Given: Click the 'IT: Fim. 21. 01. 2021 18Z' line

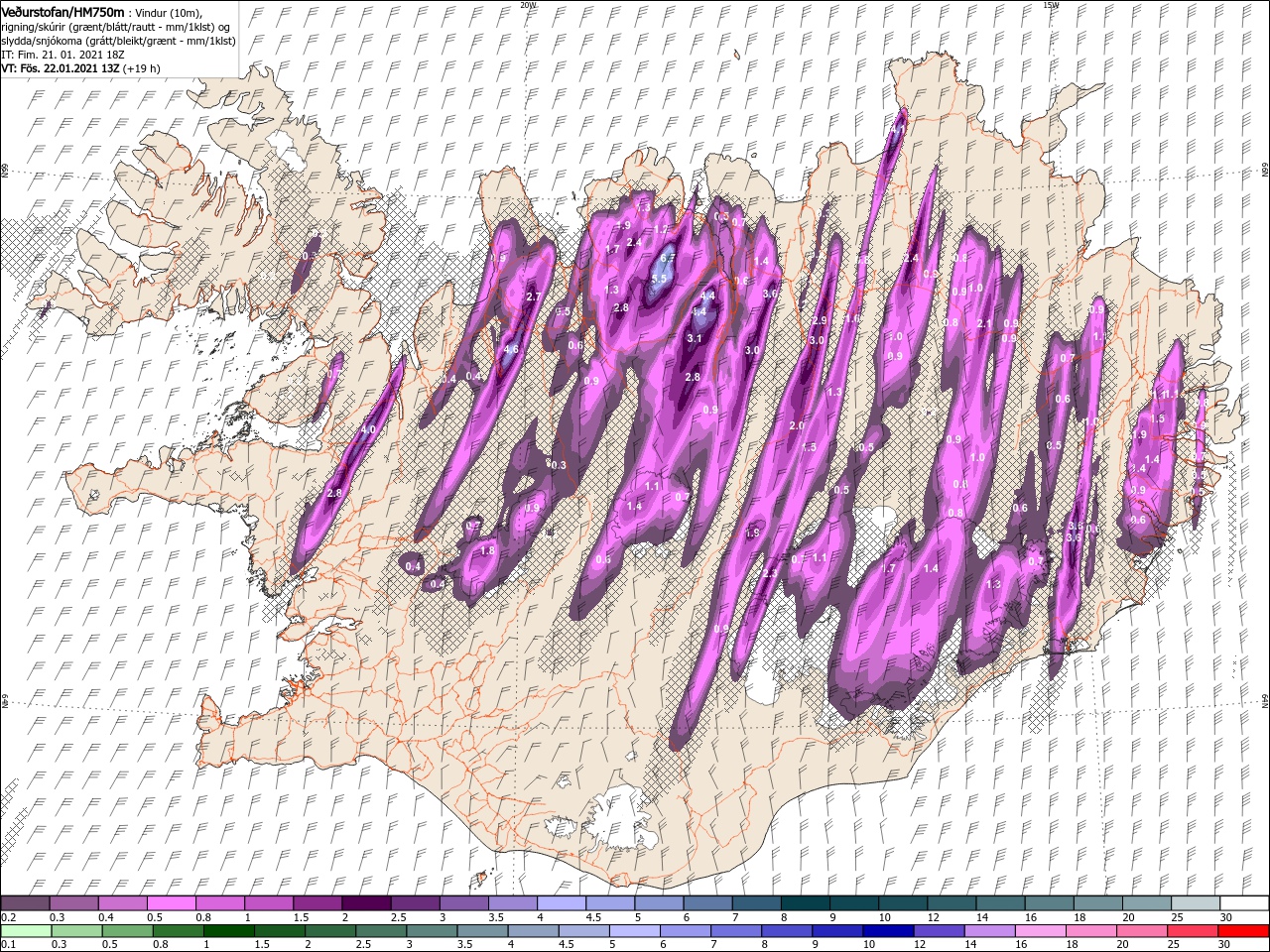Looking at the screenshot, I should coord(63,55).
